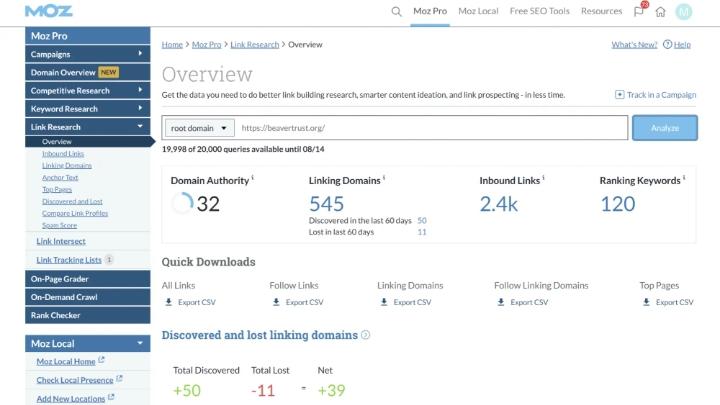Click Check Local Presence external icon

tap(119, 378)
